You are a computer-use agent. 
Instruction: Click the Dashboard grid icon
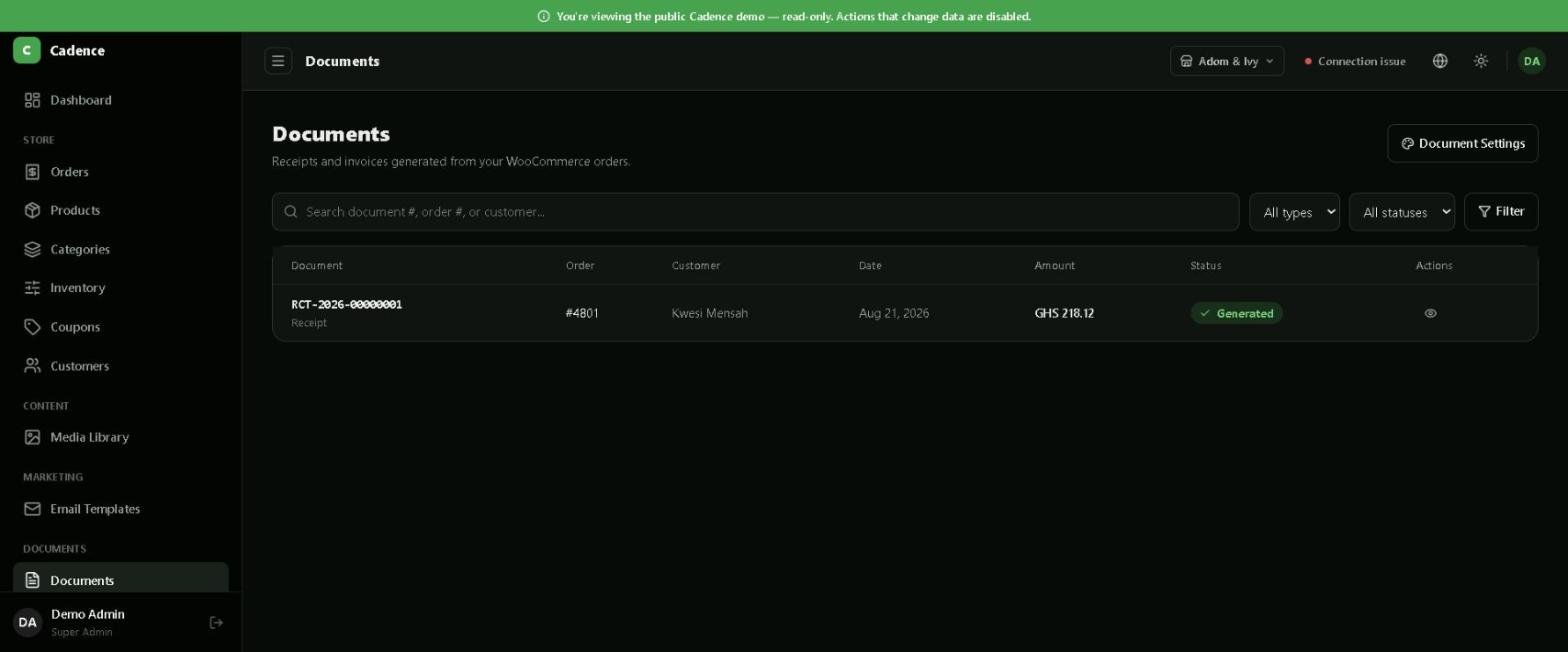point(32,100)
